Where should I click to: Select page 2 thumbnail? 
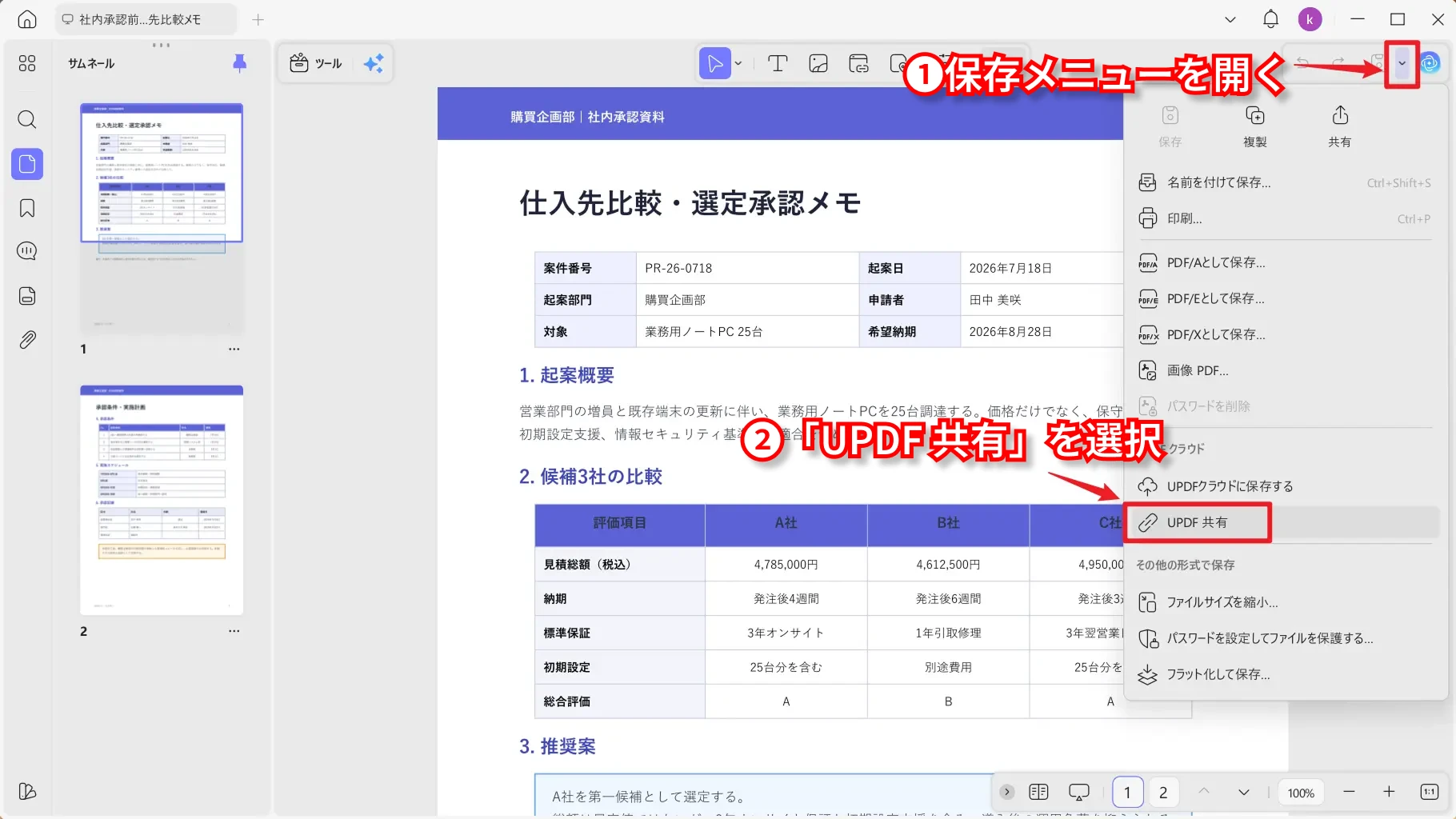coord(162,500)
